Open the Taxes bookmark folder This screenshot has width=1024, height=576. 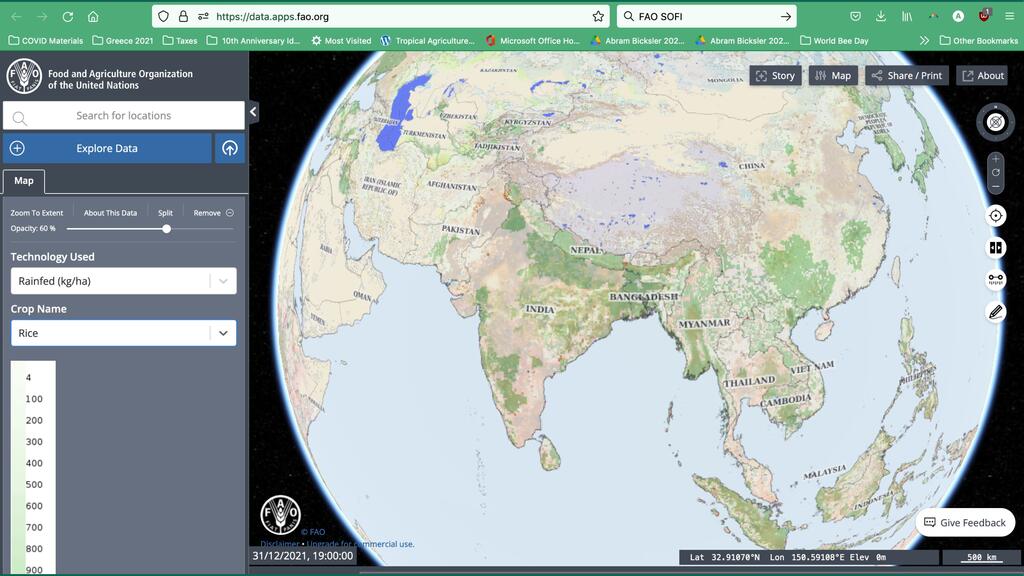pyautogui.click(x=180, y=40)
